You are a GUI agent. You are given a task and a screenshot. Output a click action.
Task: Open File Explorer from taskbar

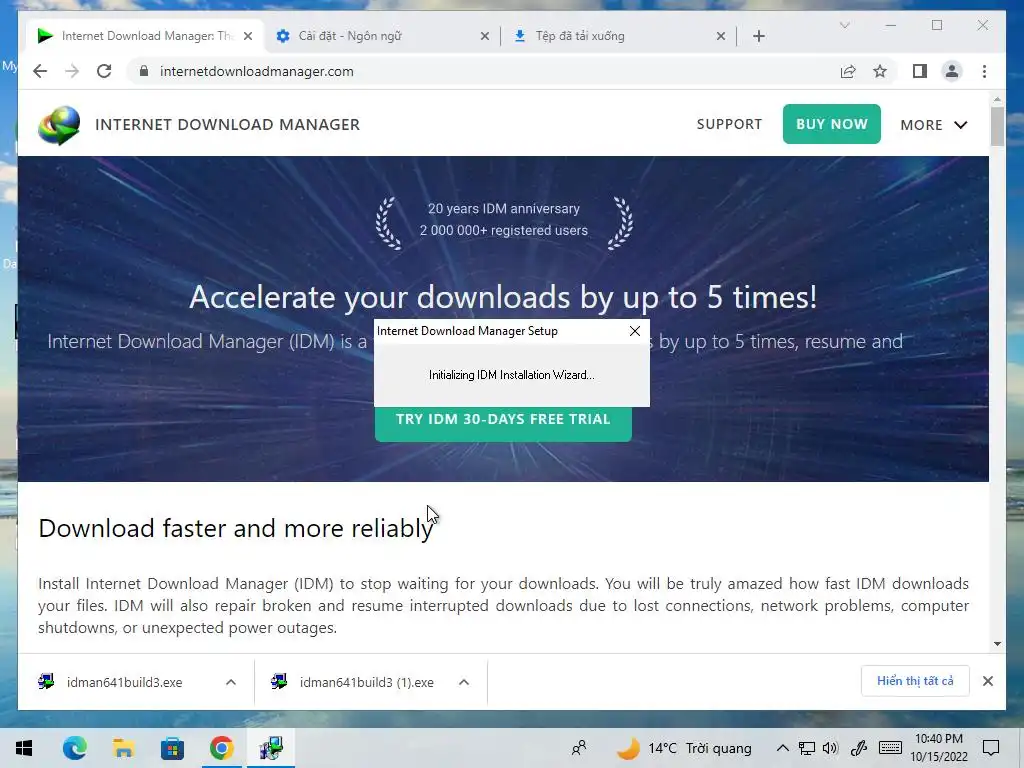[123, 748]
